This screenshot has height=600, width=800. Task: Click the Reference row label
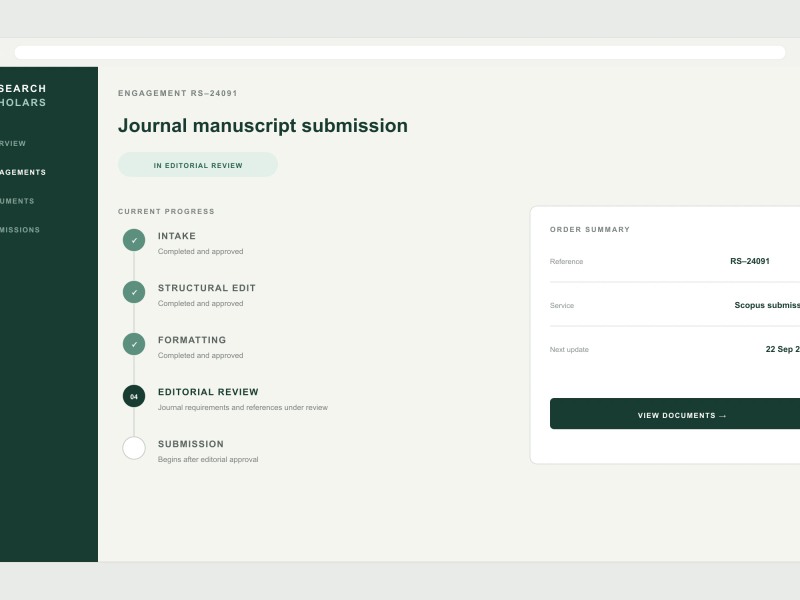[566, 262]
